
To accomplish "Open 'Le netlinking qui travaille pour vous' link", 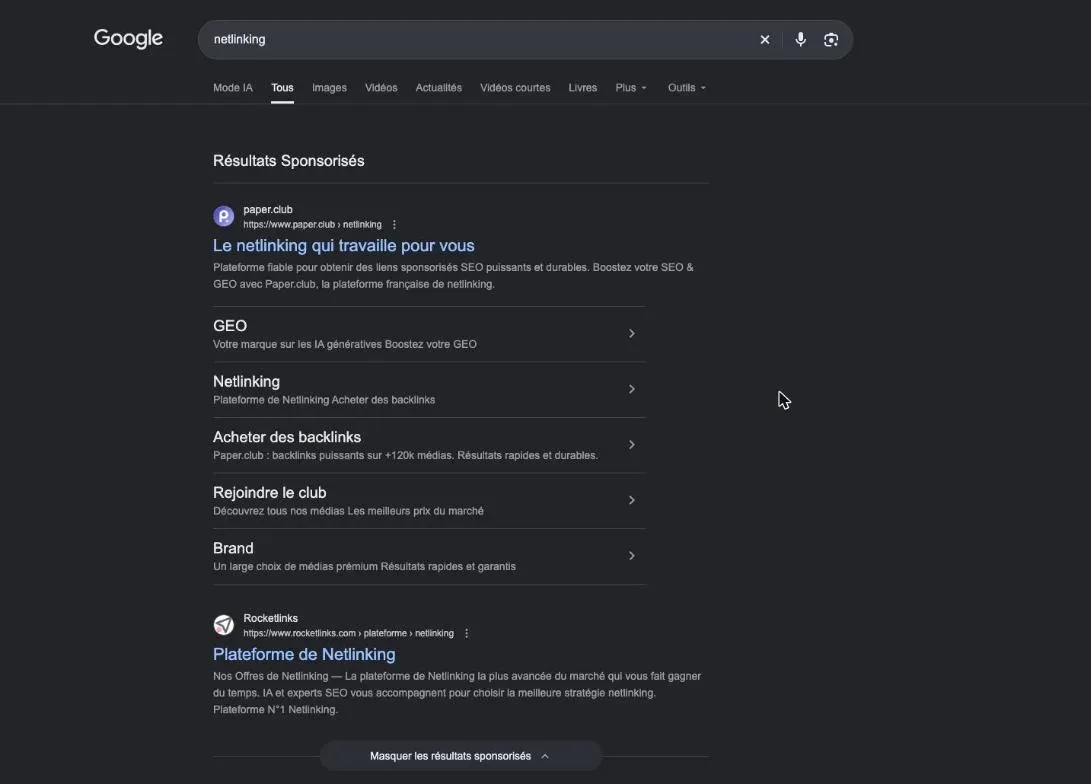I will (344, 246).
